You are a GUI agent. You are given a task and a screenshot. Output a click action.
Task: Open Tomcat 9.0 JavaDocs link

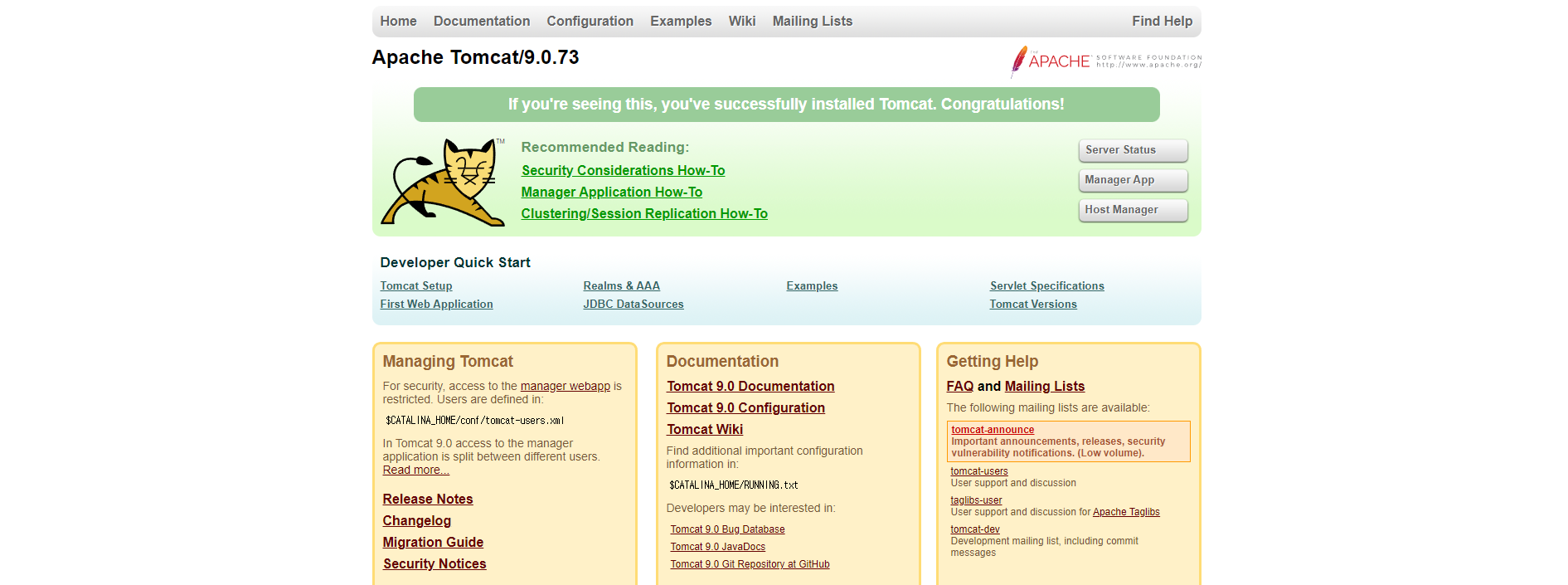717,547
